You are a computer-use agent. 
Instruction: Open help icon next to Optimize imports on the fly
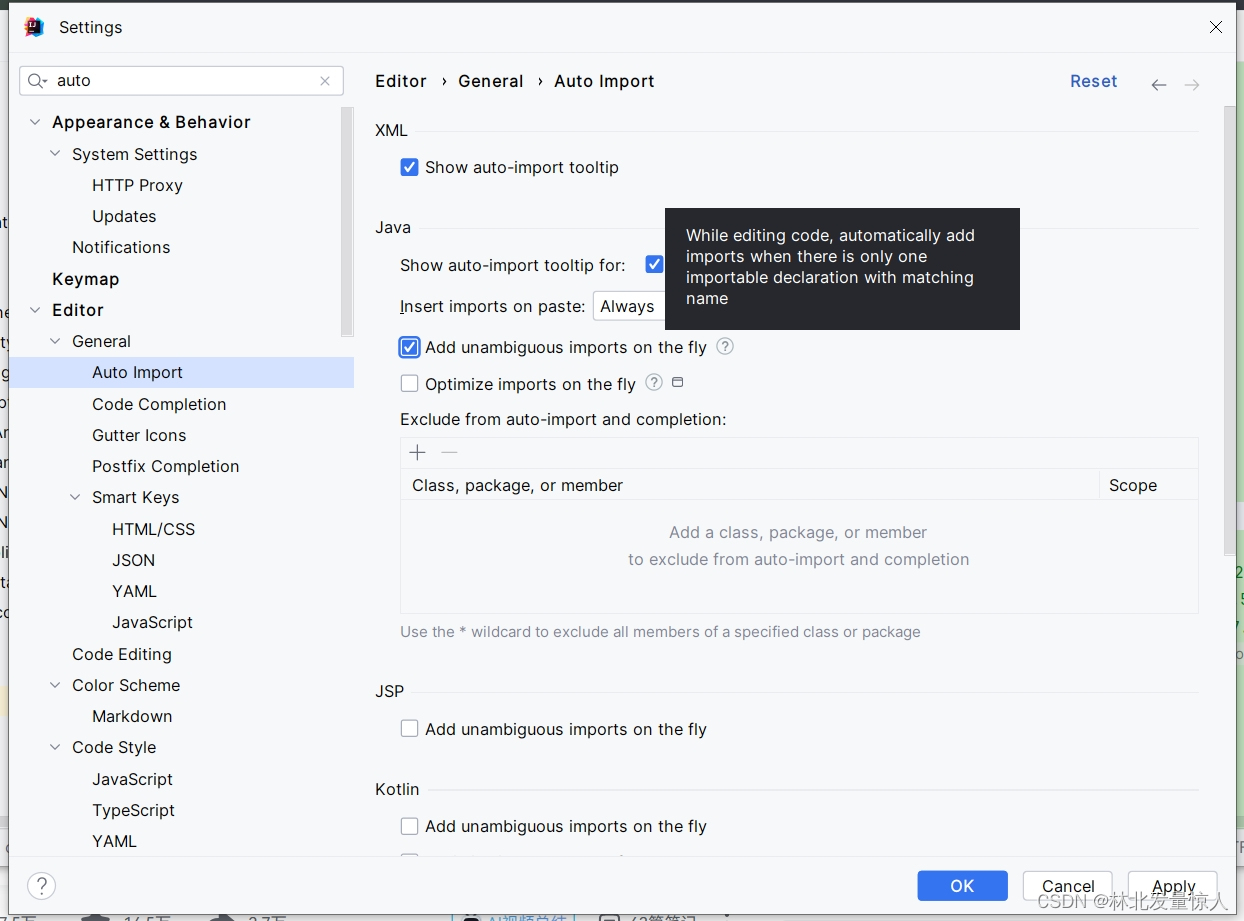point(654,382)
